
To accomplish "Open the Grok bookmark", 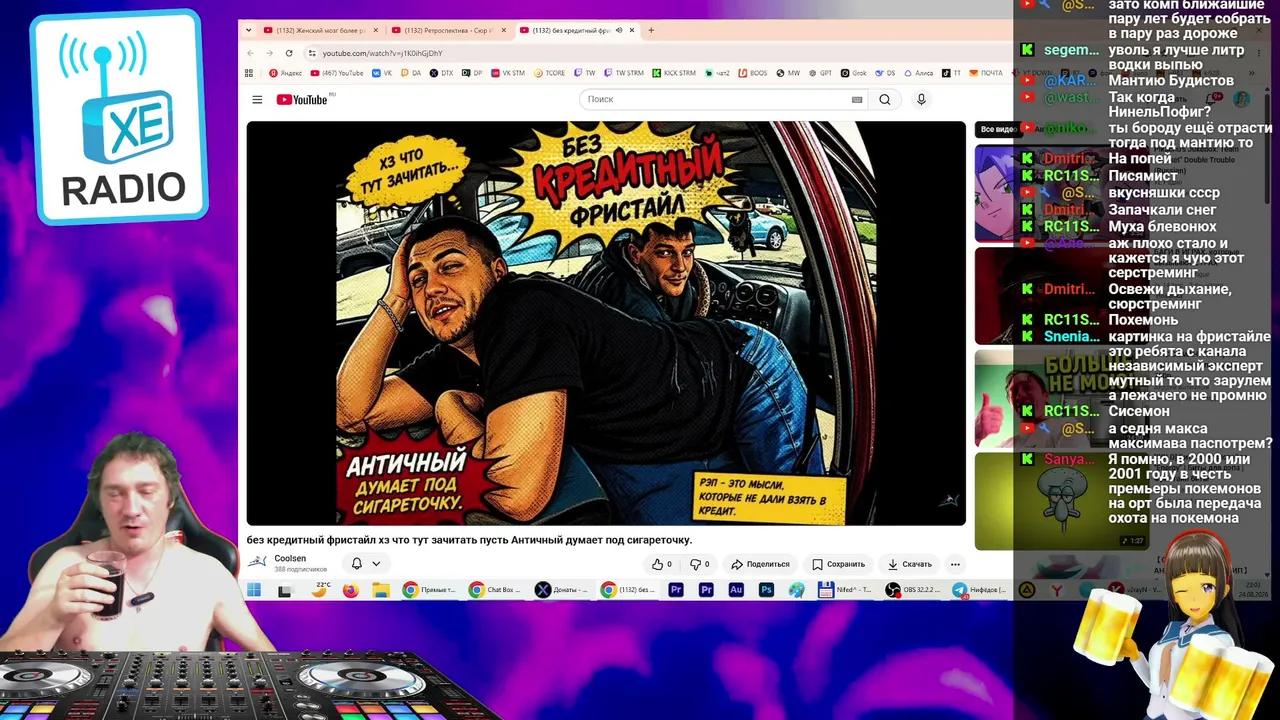I will coord(853,73).
